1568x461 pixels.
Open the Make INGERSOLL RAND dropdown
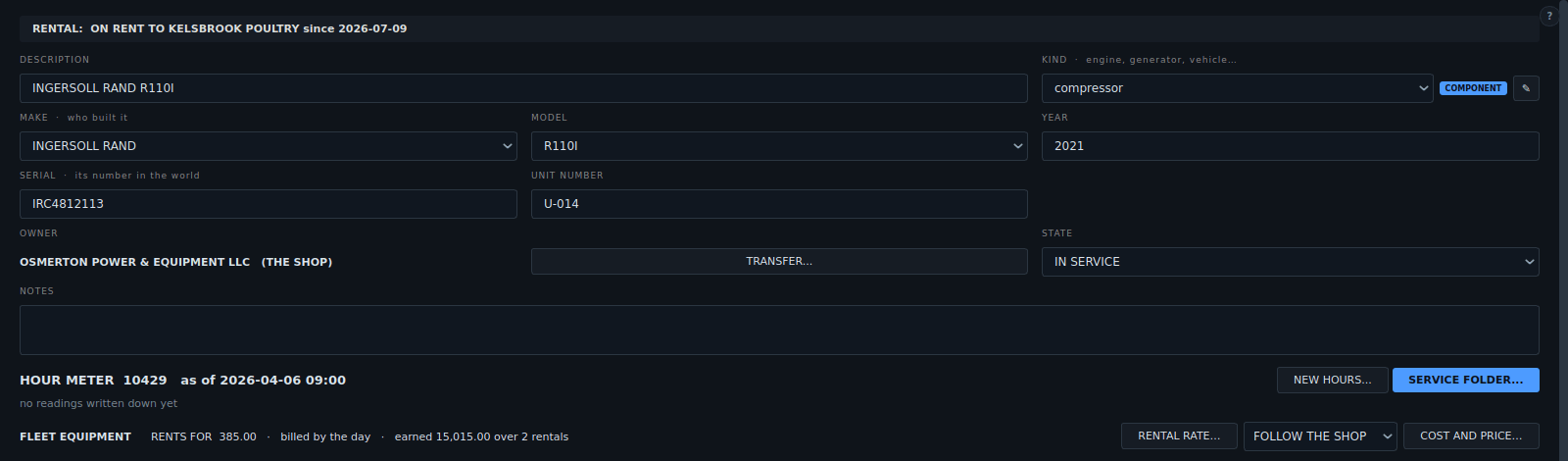coord(269,146)
